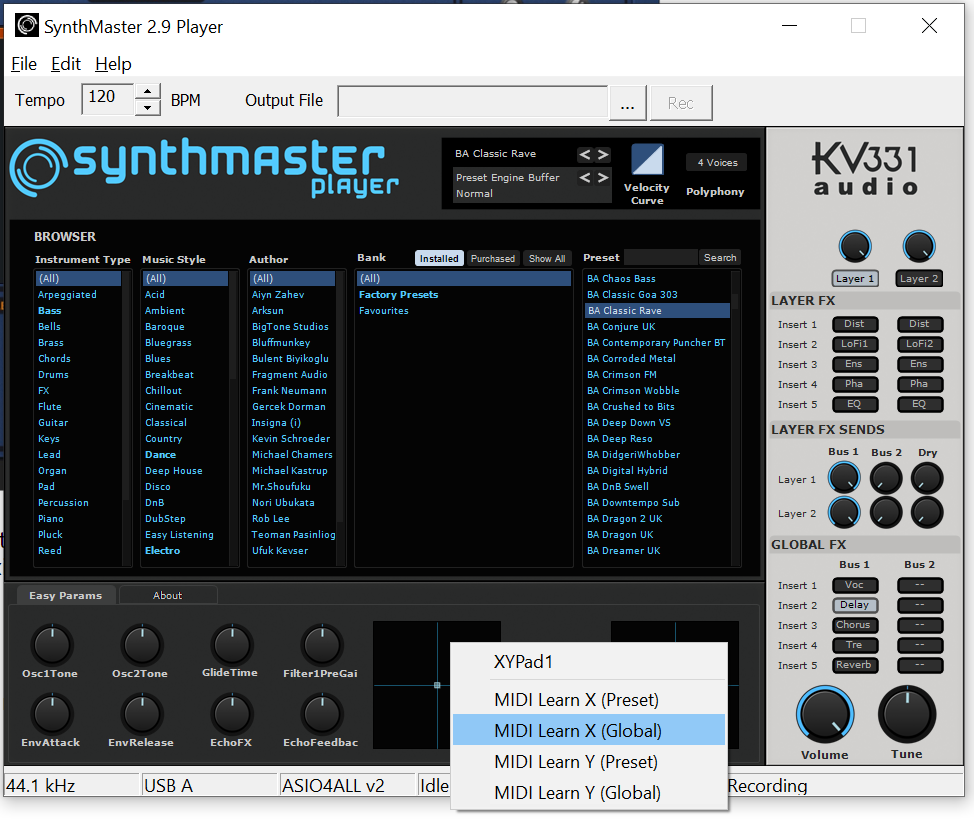This screenshot has height=819, width=974.
Task: Click the Search button in the Preset panel
Action: tap(719, 257)
